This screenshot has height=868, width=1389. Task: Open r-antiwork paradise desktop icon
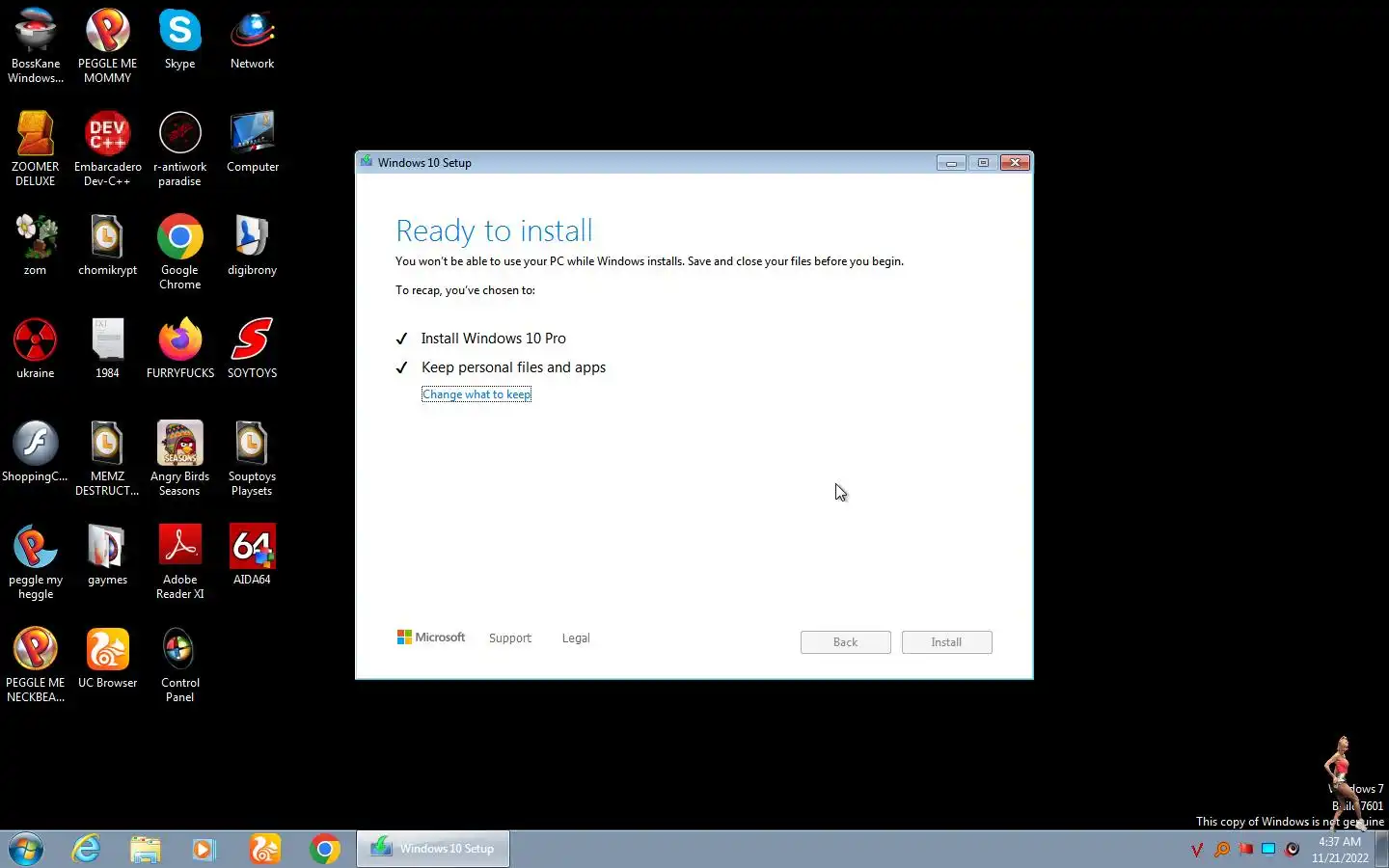pyautogui.click(x=179, y=149)
